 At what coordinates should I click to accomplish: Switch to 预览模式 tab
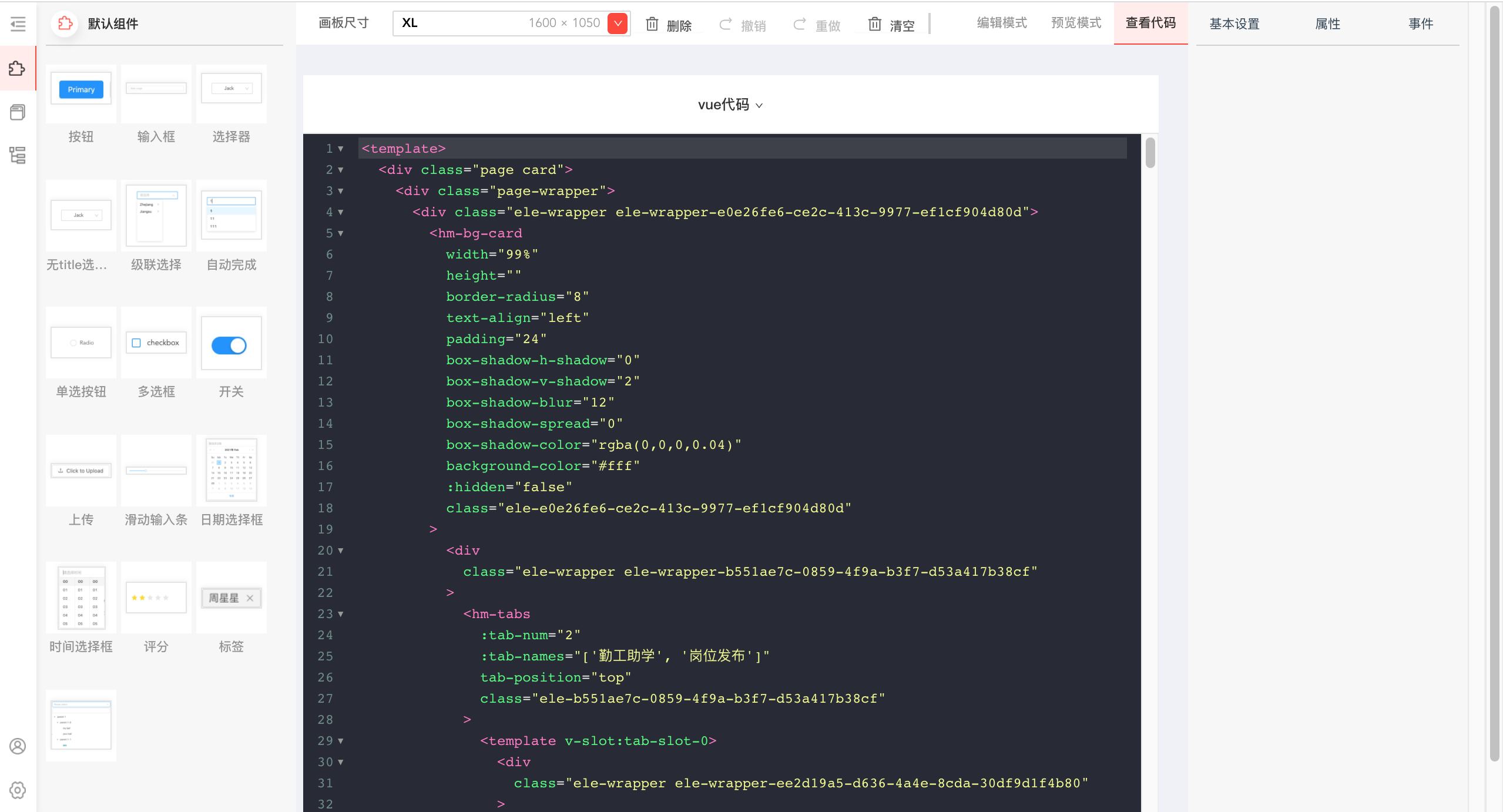click(1076, 23)
